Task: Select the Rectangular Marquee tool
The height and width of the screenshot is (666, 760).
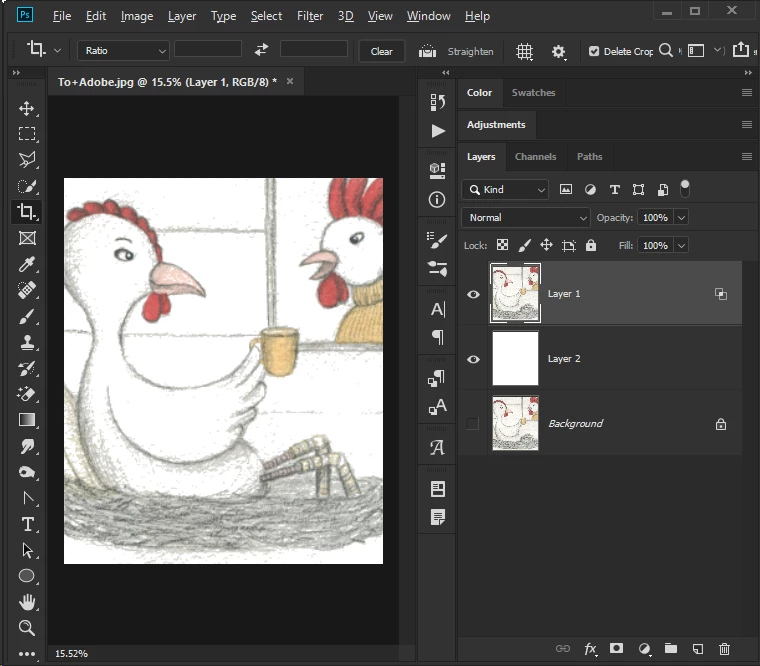Action: 27,134
